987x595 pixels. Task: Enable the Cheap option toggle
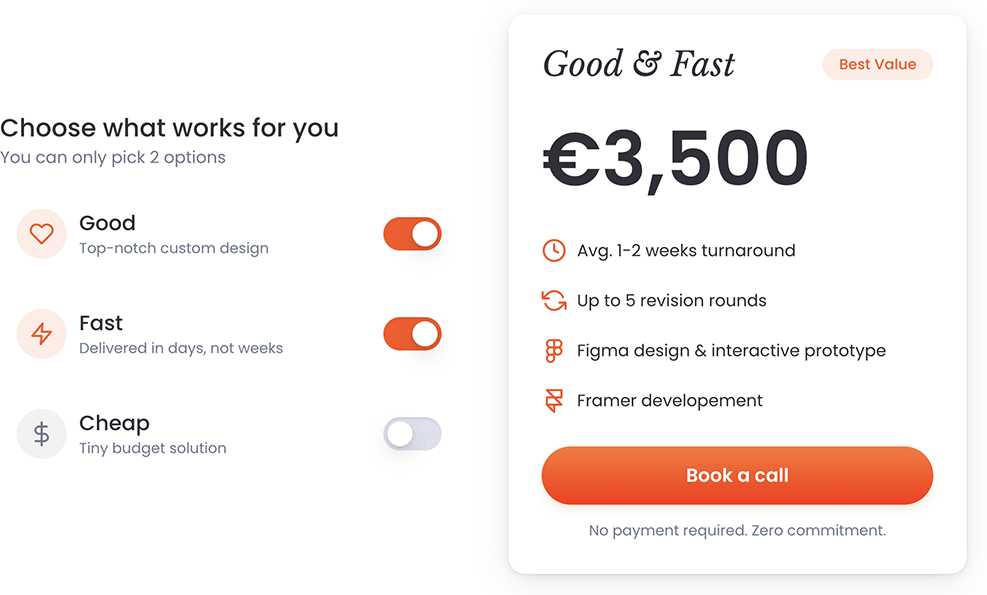point(412,433)
